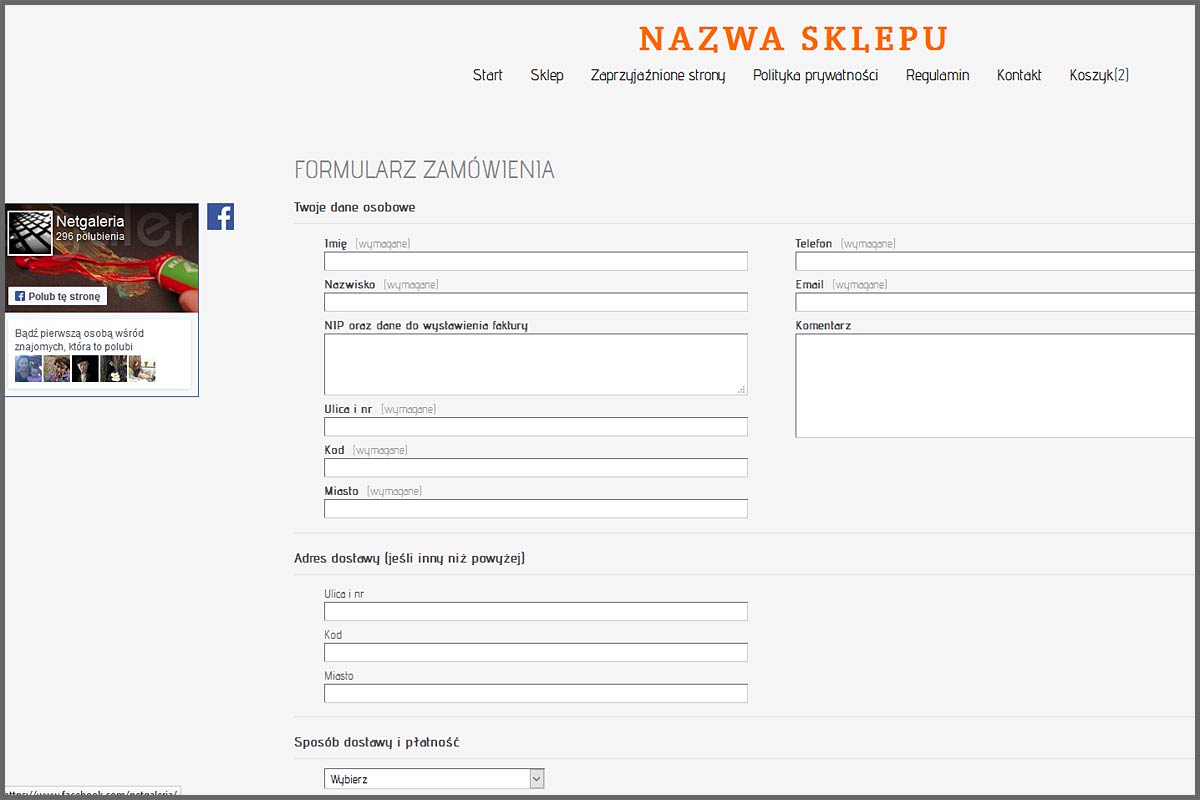Click into the Nazwisko field

(535, 303)
